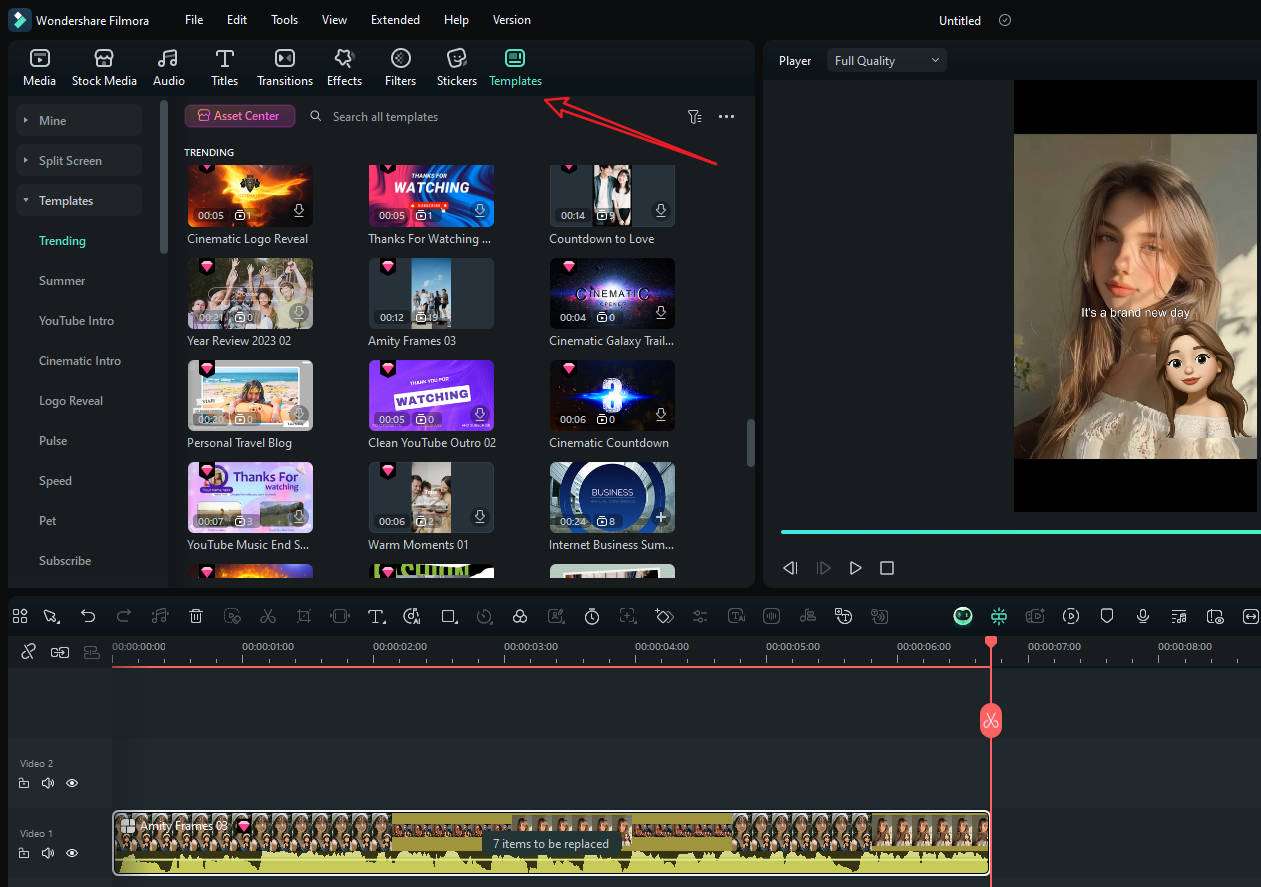The height and width of the screenshot is (887, 1261).
Task: Open the Extended menu
Action: [395, 20]
